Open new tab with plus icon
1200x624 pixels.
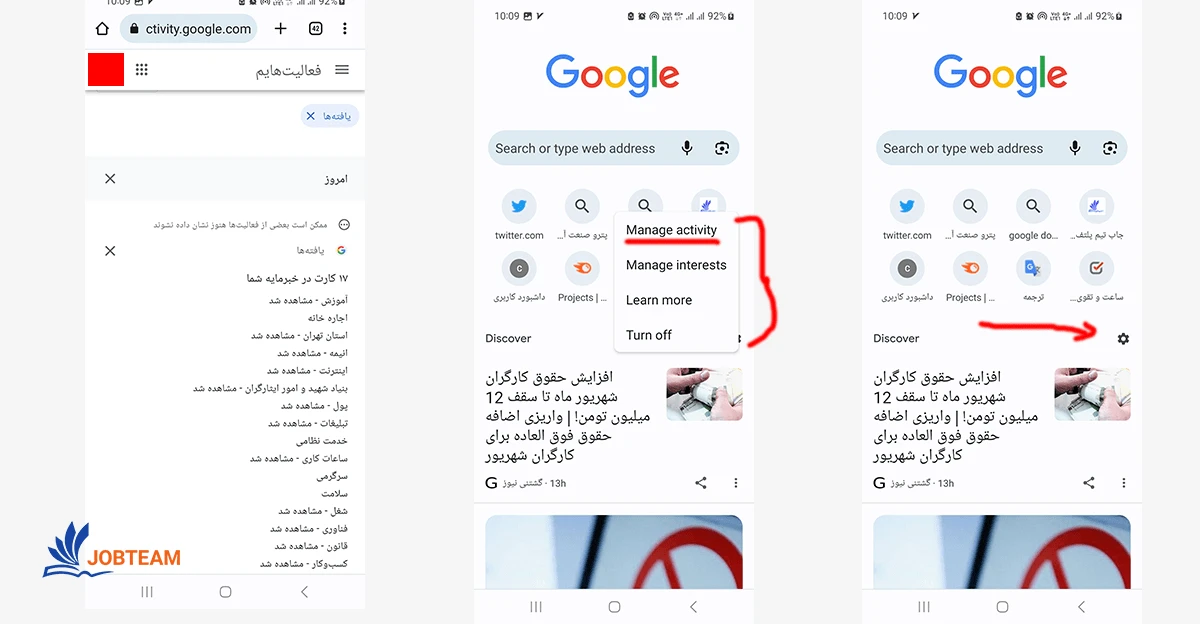(281, 29)
